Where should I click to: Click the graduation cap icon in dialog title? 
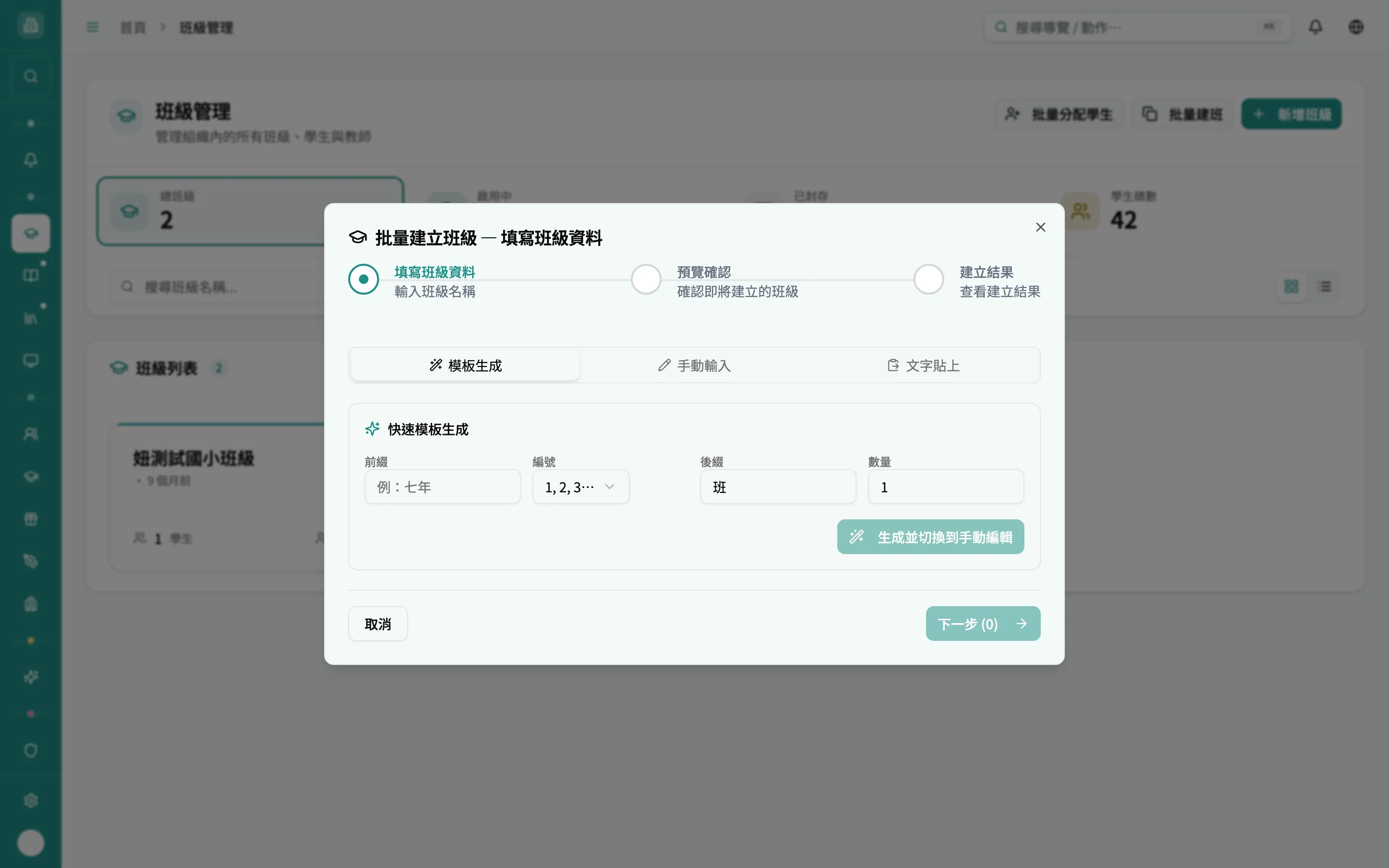(357, 237)
